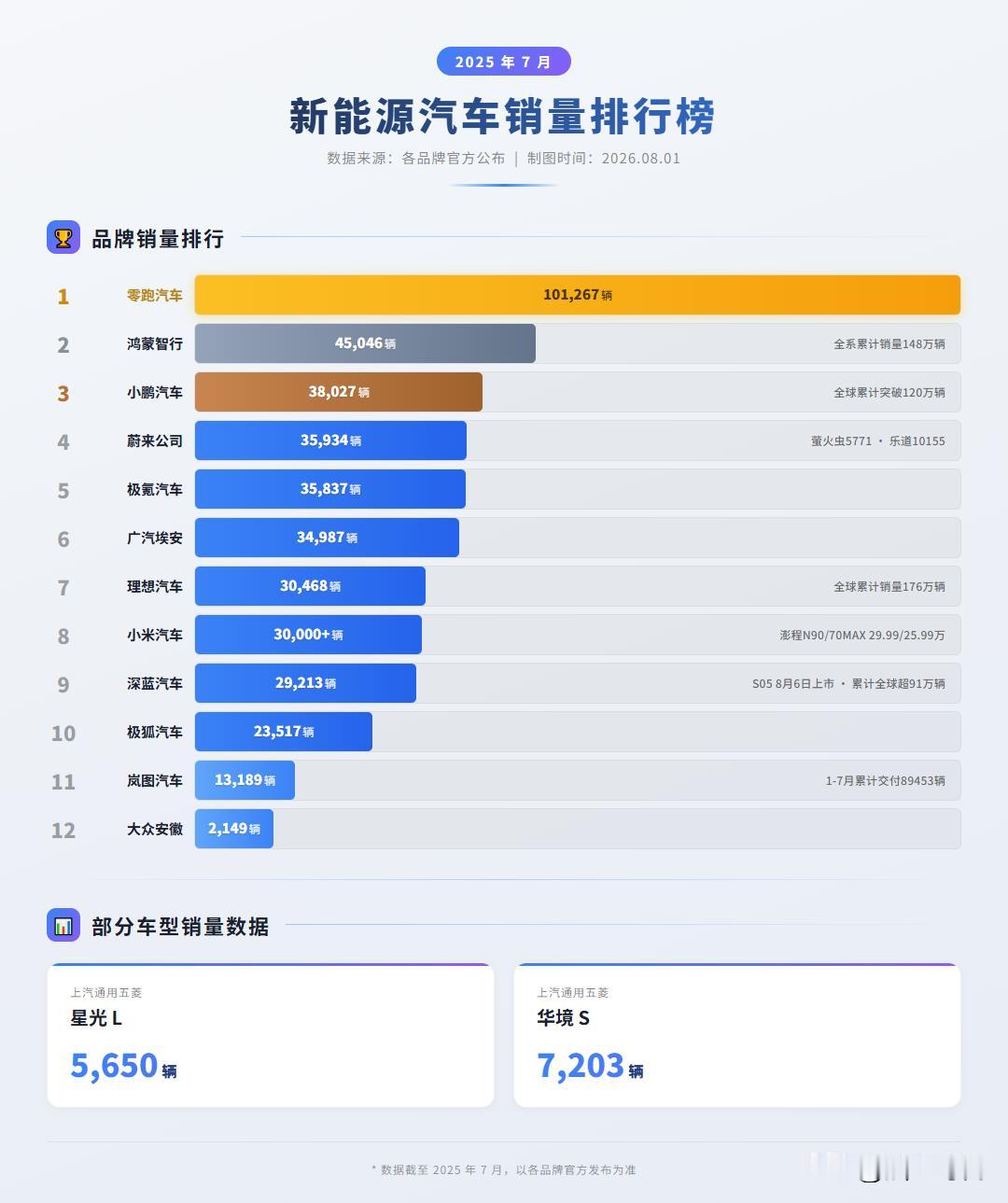
Task: Click rank number 1 for 零跑汽车
Action: tap(63, 297)
